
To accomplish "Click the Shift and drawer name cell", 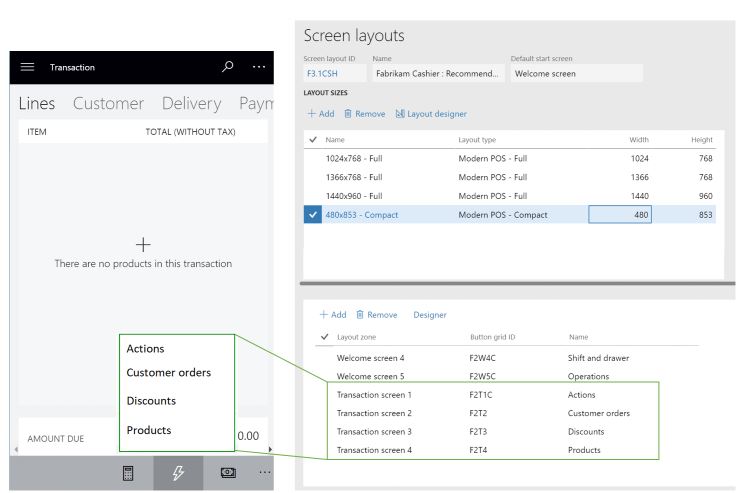I will pos(598,358).
